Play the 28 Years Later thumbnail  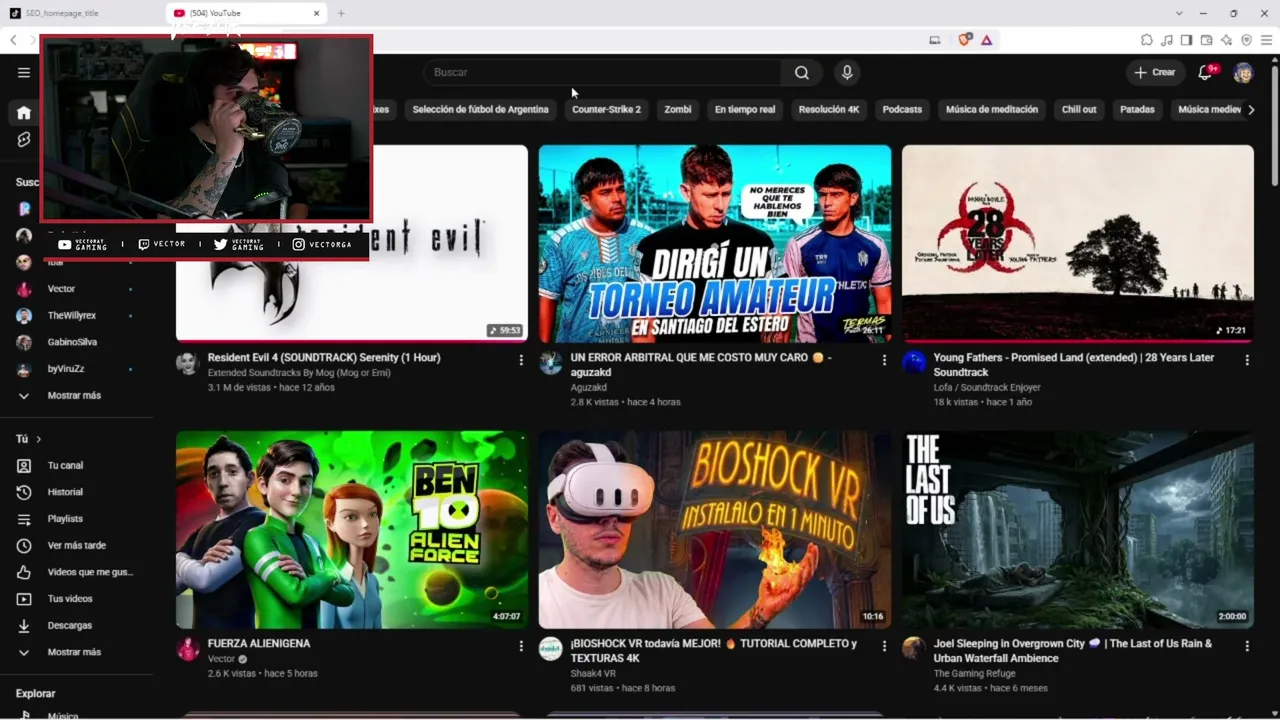pos(1077,243)
